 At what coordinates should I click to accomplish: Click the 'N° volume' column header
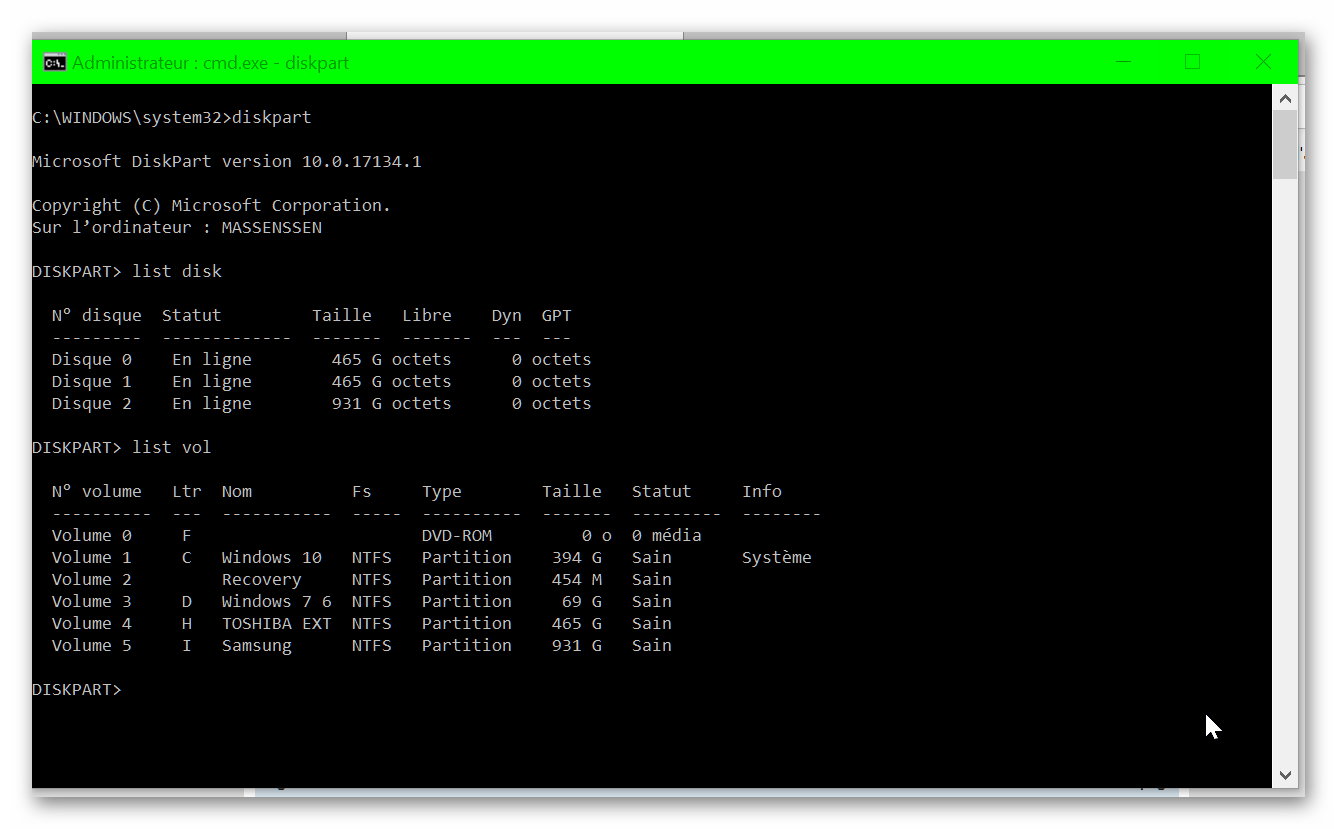97,492
